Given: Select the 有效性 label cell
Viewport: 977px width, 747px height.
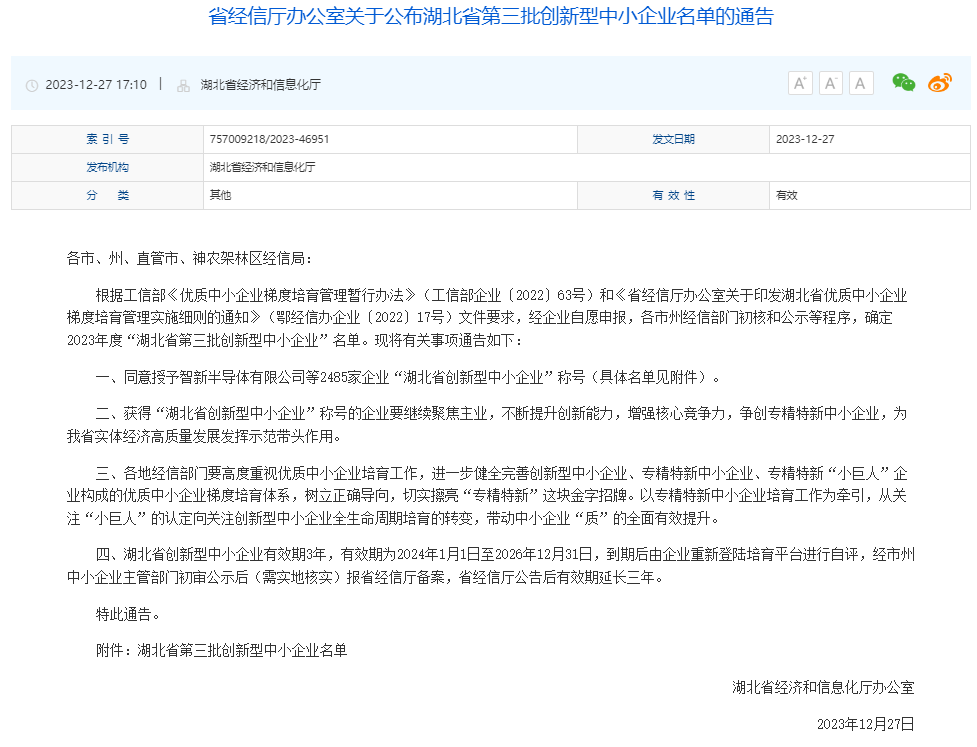Looking at the screenshot, I should tap(673, 195).
